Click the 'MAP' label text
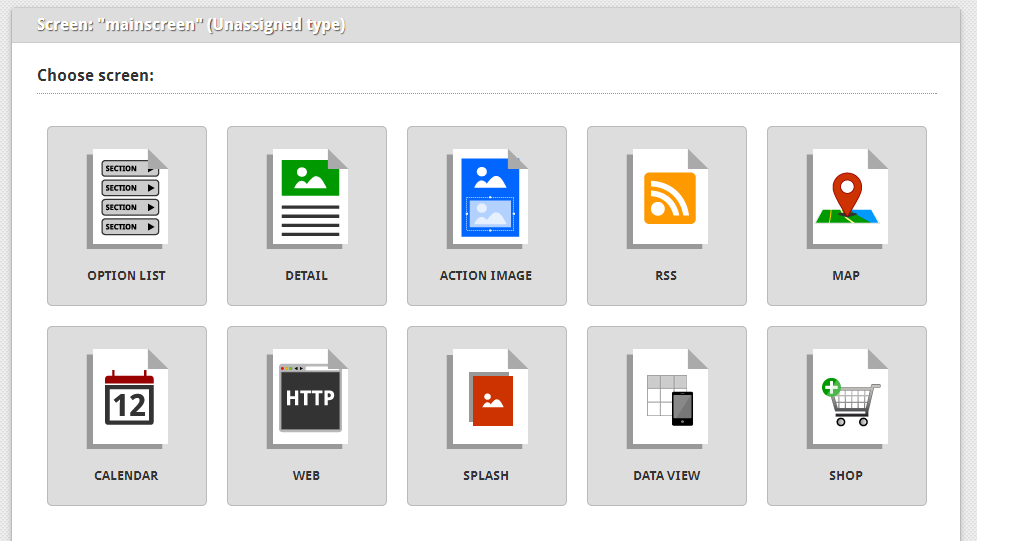This screenshot has width=1018, height=541. pyautogui.click(x=846, y=275)
